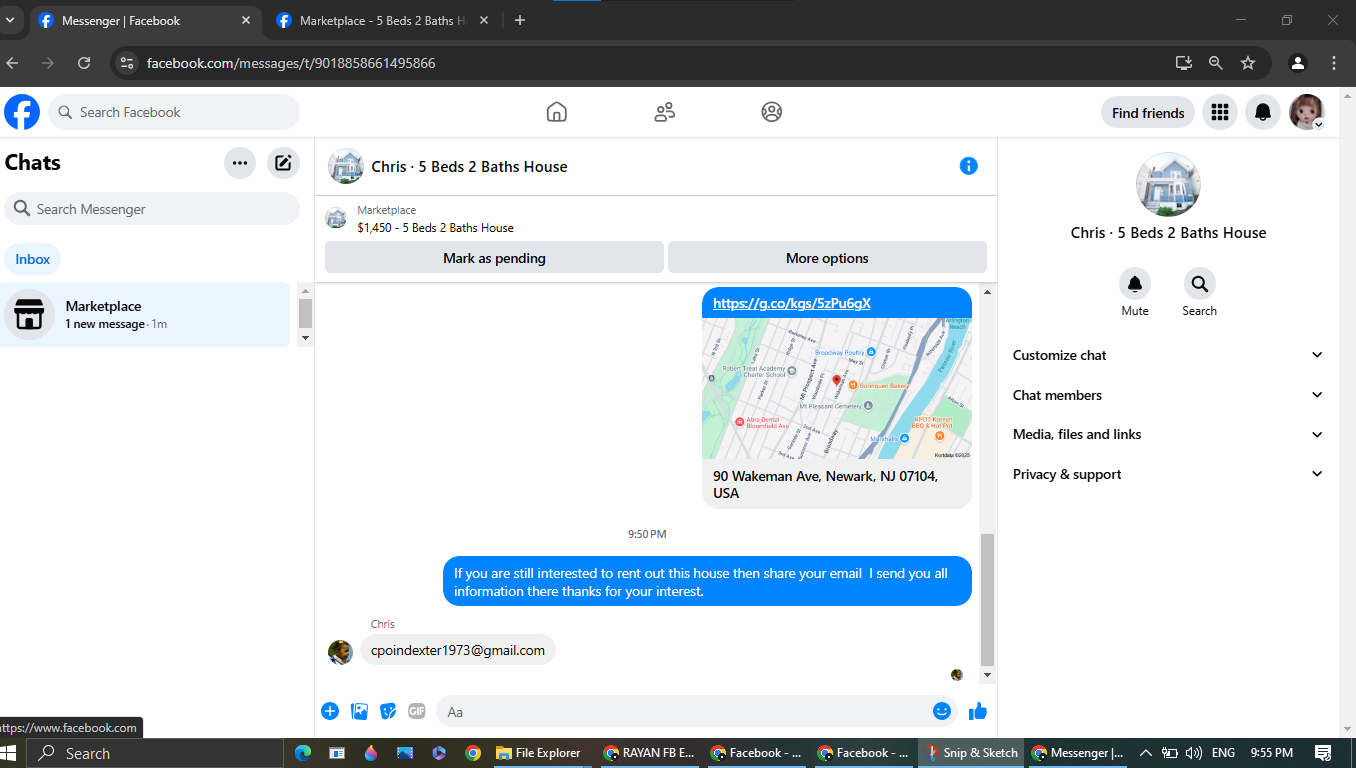The image size is (1356, 768).
Task: Expand the Customize chat section
Action: tap(1167, 355)
